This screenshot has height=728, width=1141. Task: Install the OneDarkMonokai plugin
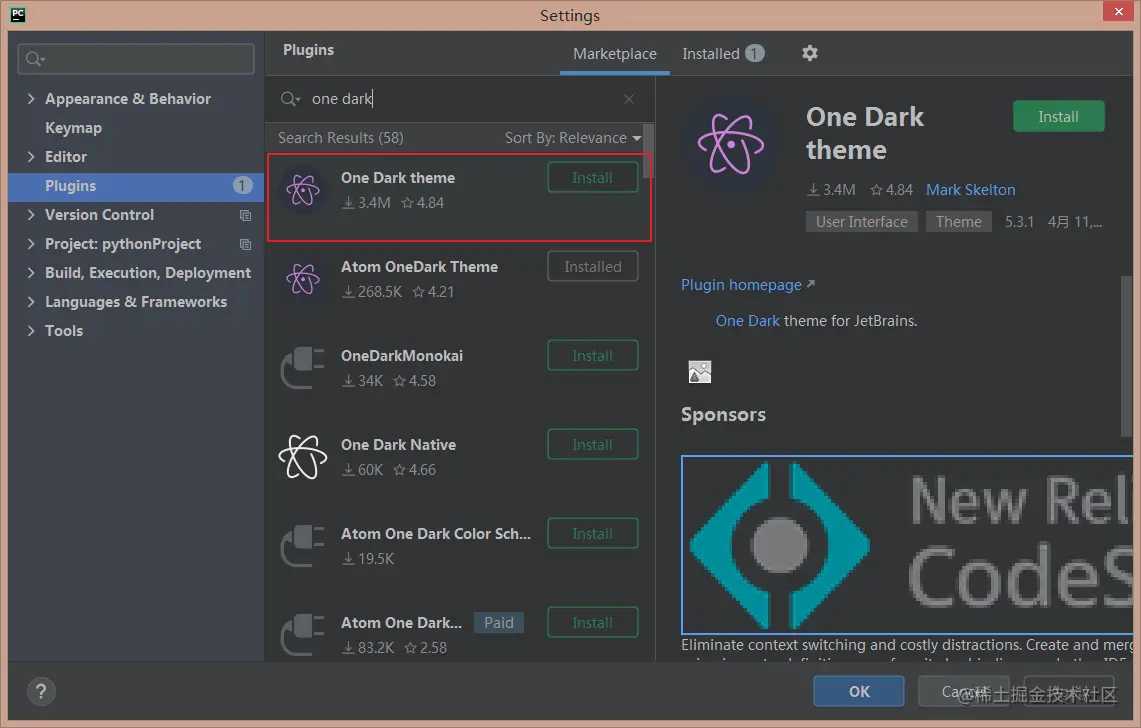pyautogui.click(x=592, y=355)
